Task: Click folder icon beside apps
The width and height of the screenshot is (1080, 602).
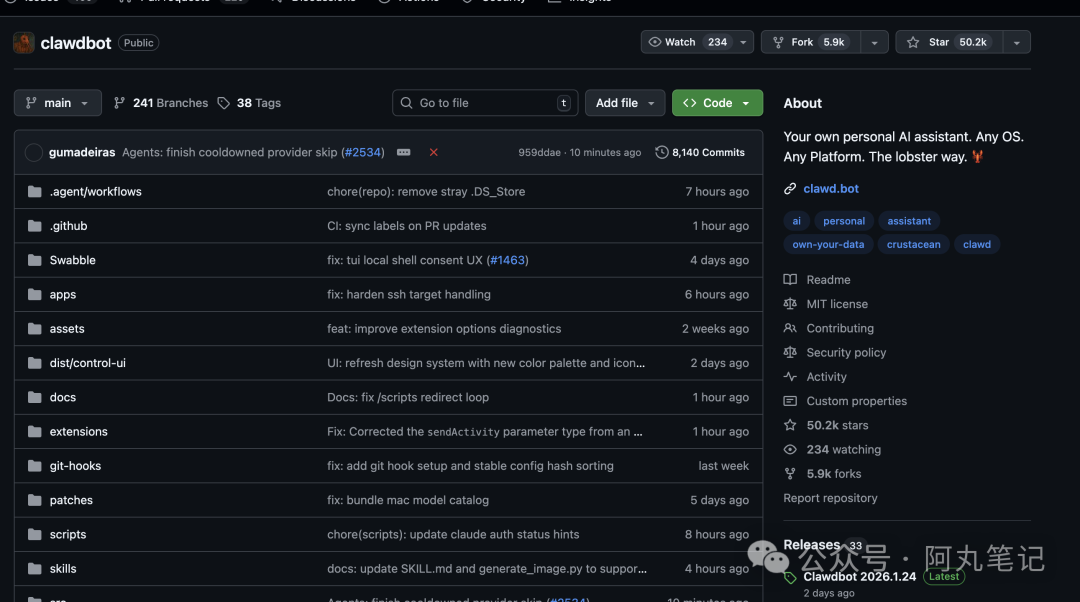Action: (34, 295)
